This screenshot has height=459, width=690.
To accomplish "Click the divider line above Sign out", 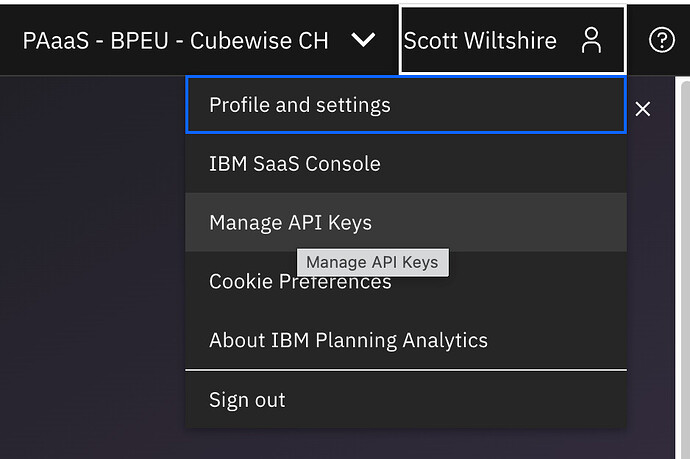I will [405, 370].
